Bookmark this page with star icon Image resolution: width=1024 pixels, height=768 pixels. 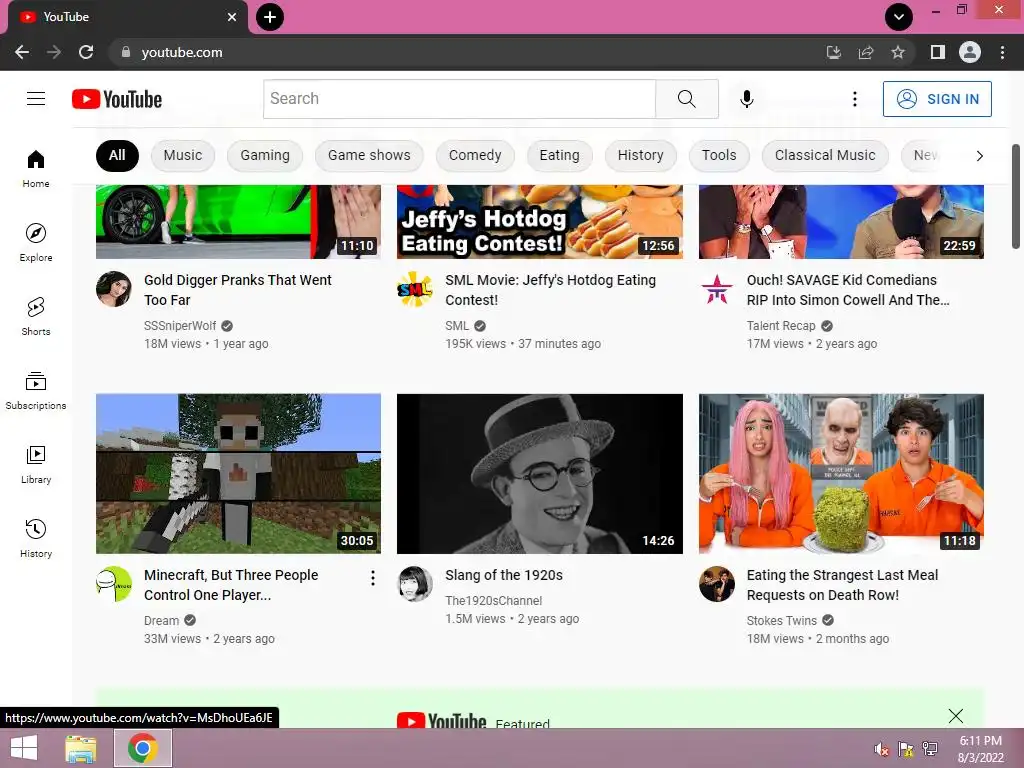pyautogui.click(x=898, y=52)
